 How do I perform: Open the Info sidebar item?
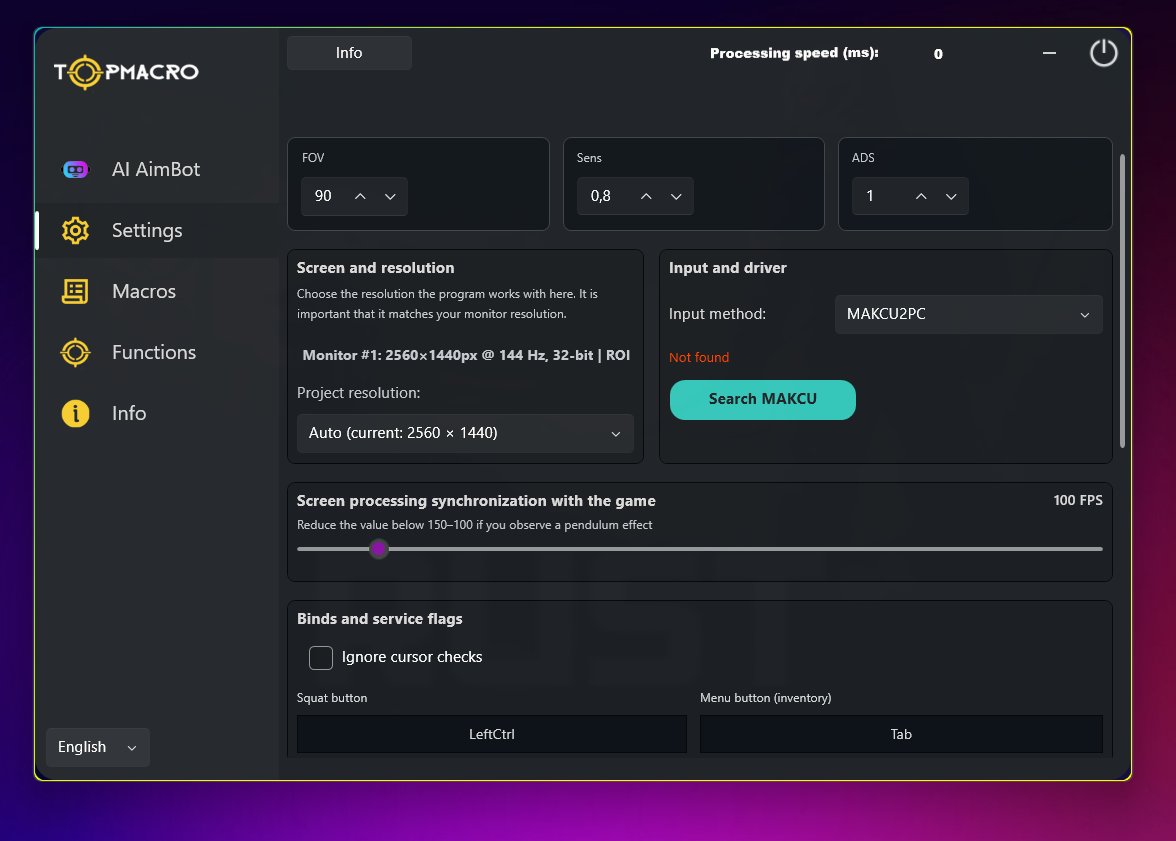pos(157,413)
